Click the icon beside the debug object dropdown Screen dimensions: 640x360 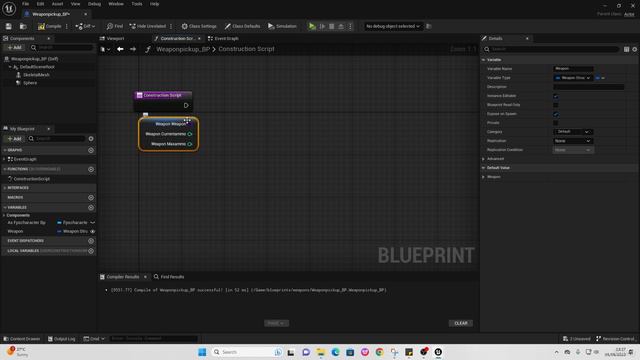[x=429, y=26]
